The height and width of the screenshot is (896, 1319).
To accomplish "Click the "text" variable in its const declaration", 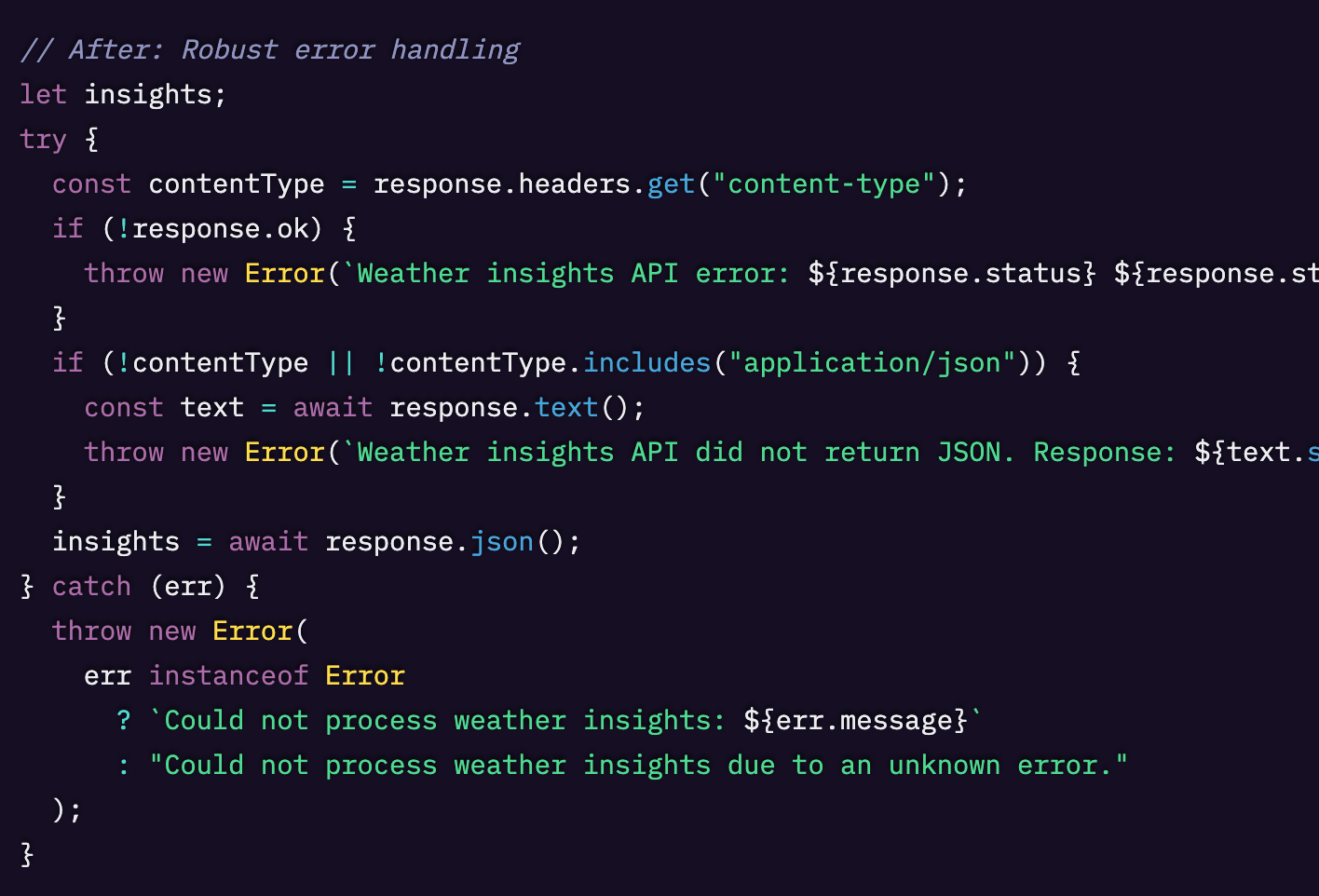I will coord(211,407).
